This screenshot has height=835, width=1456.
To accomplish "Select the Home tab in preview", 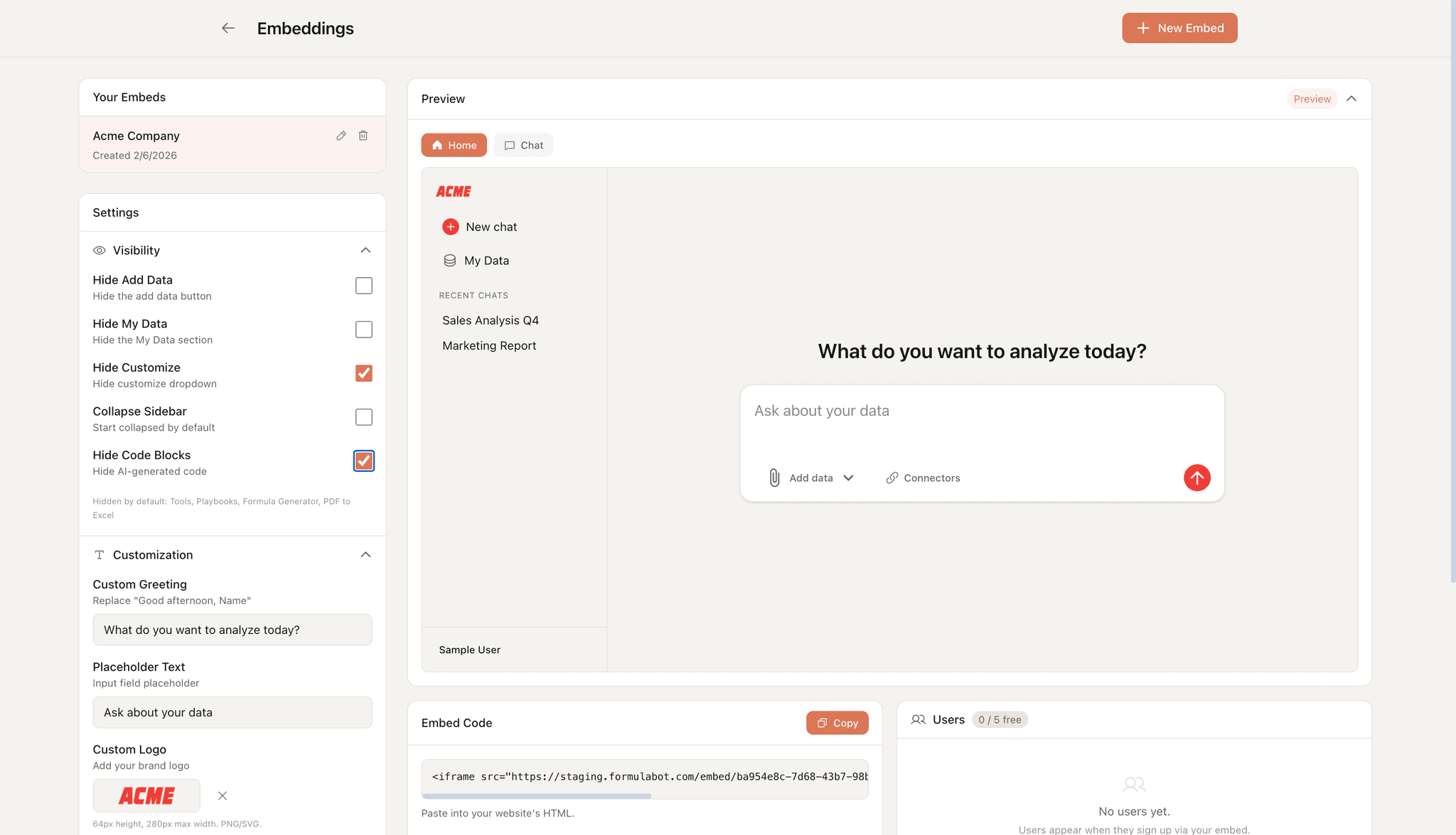I will 454,145.
